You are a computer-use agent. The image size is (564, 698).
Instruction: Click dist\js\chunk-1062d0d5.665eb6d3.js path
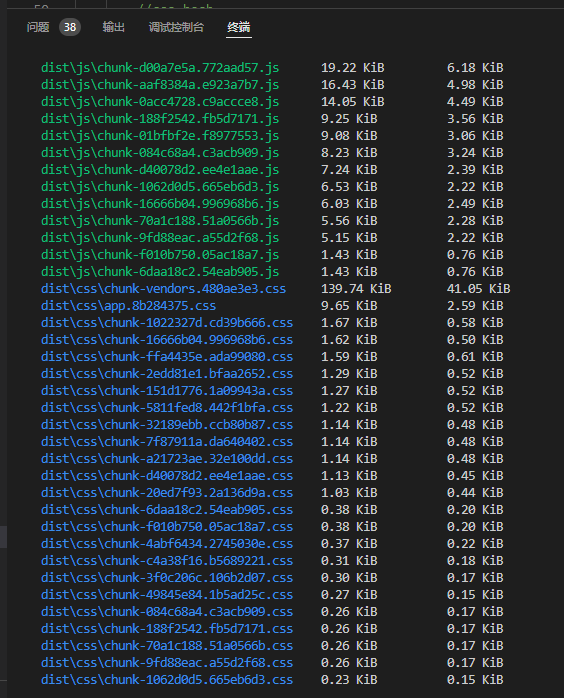click(x=160, y=187)
